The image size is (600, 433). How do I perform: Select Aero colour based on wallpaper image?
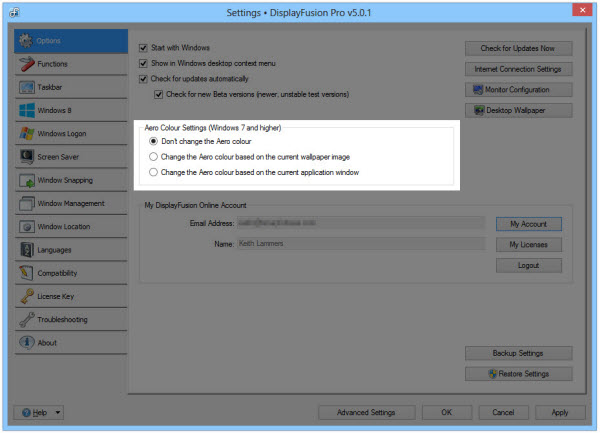coord(153,157)
